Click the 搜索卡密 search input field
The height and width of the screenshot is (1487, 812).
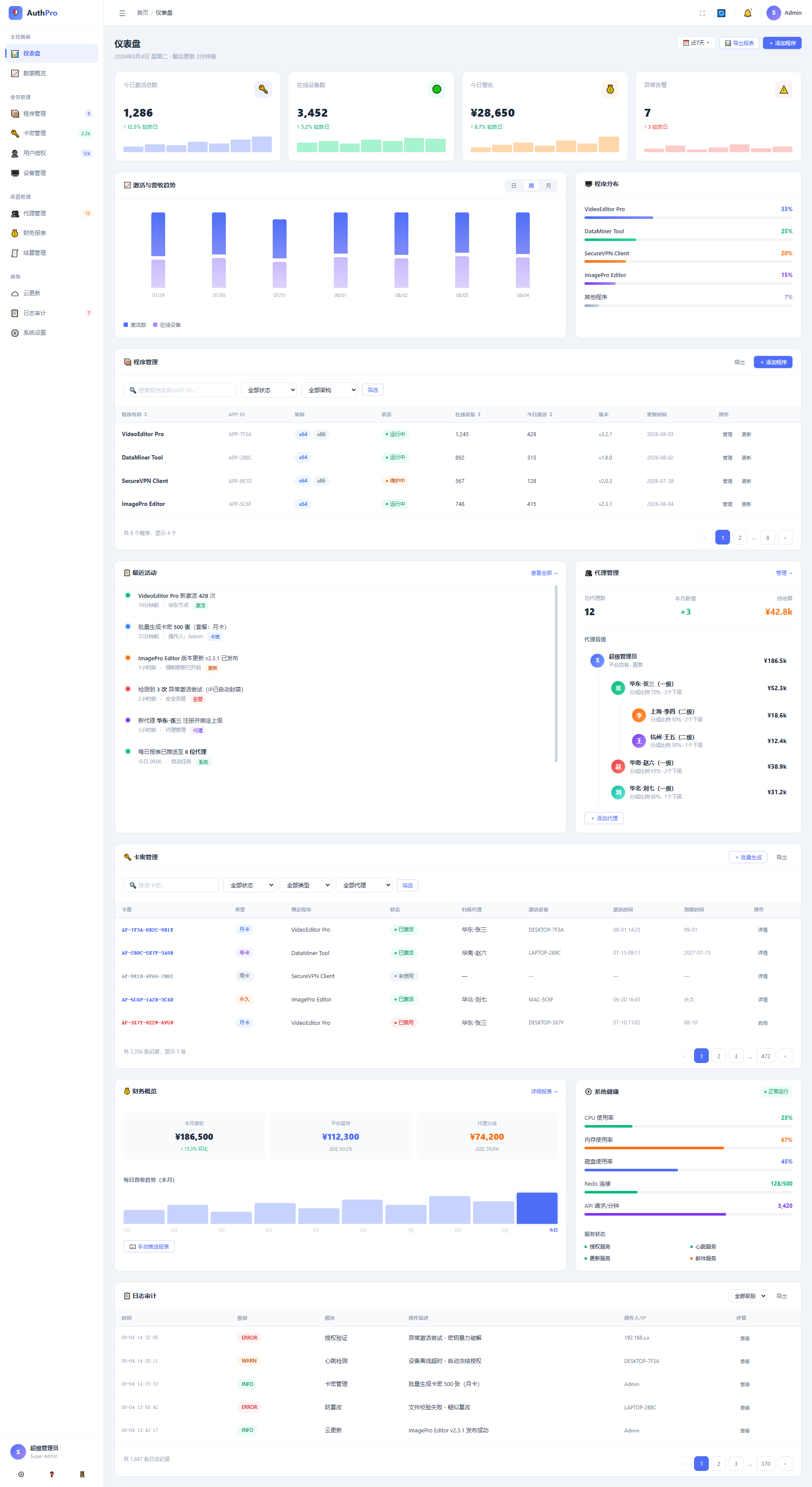pyautogui.click(x=171, y=886)
